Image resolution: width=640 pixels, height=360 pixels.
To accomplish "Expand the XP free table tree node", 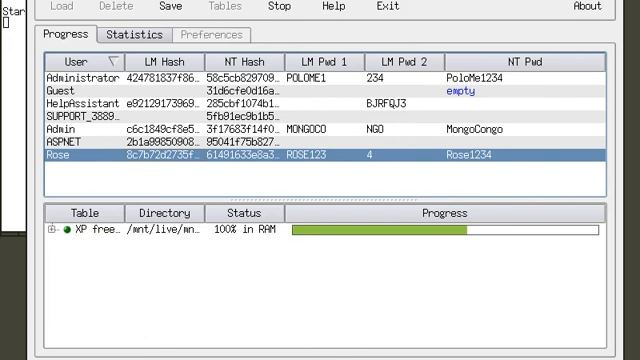I will 51,229.
